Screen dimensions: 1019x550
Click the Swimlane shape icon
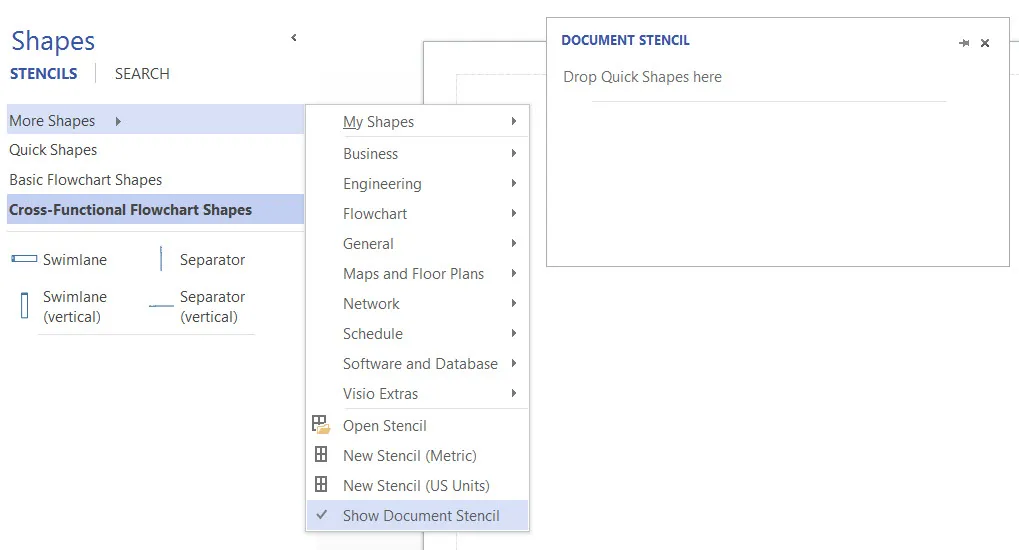[24, 259]
